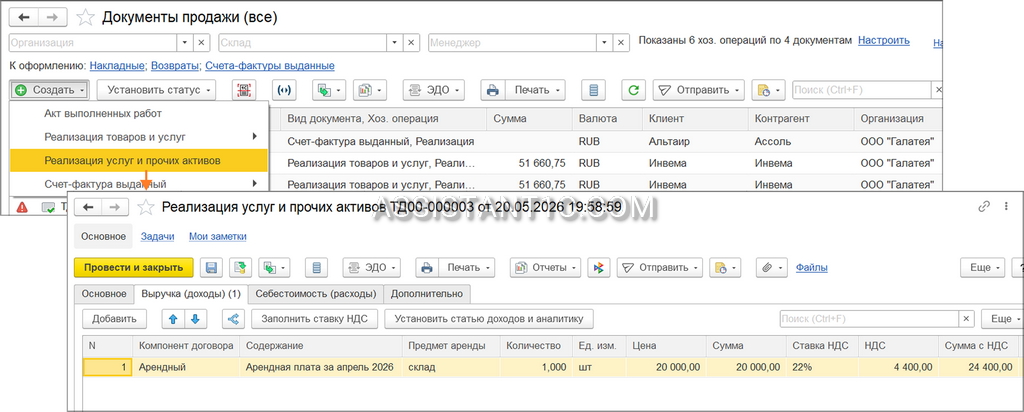Click the Провести и закрыть button

(134, 267)
